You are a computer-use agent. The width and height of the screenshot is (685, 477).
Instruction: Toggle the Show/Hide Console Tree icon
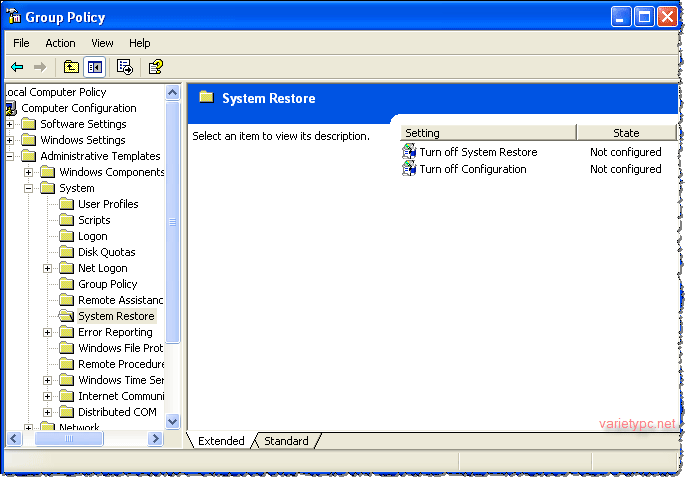pyautogui.click(x=95, y=67)
